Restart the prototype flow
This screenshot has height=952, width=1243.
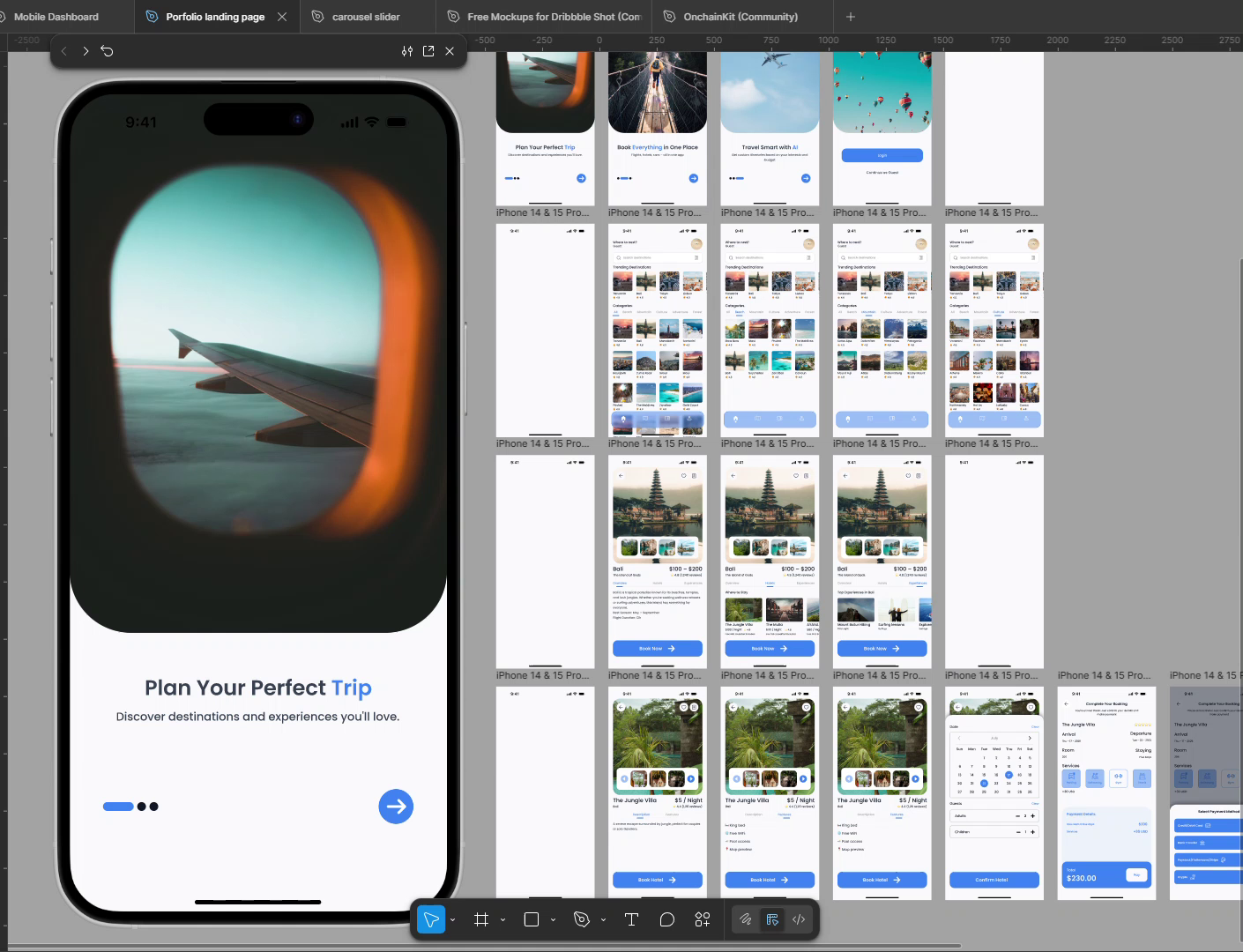coord(107,51)
